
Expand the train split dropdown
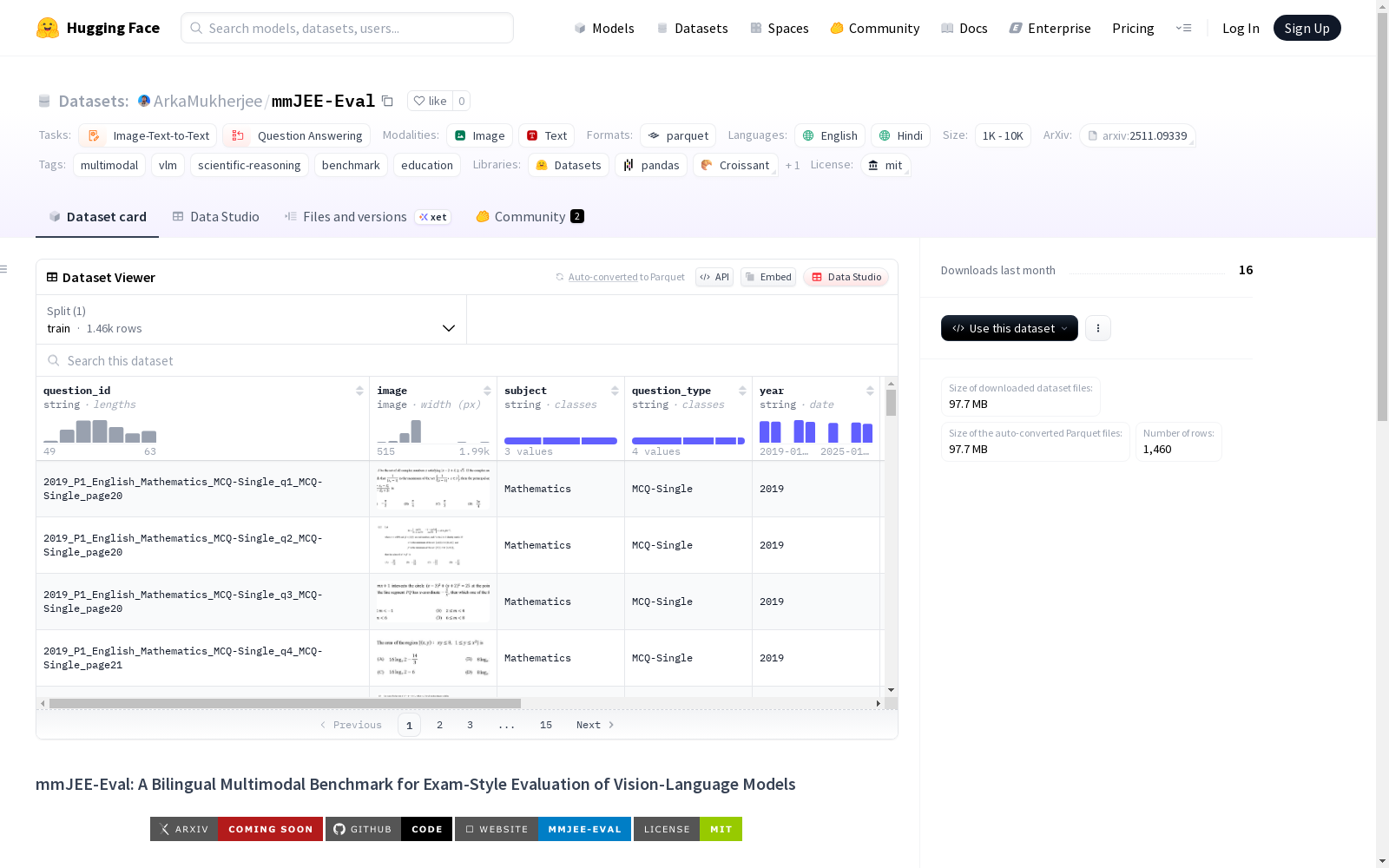(252, 319)
